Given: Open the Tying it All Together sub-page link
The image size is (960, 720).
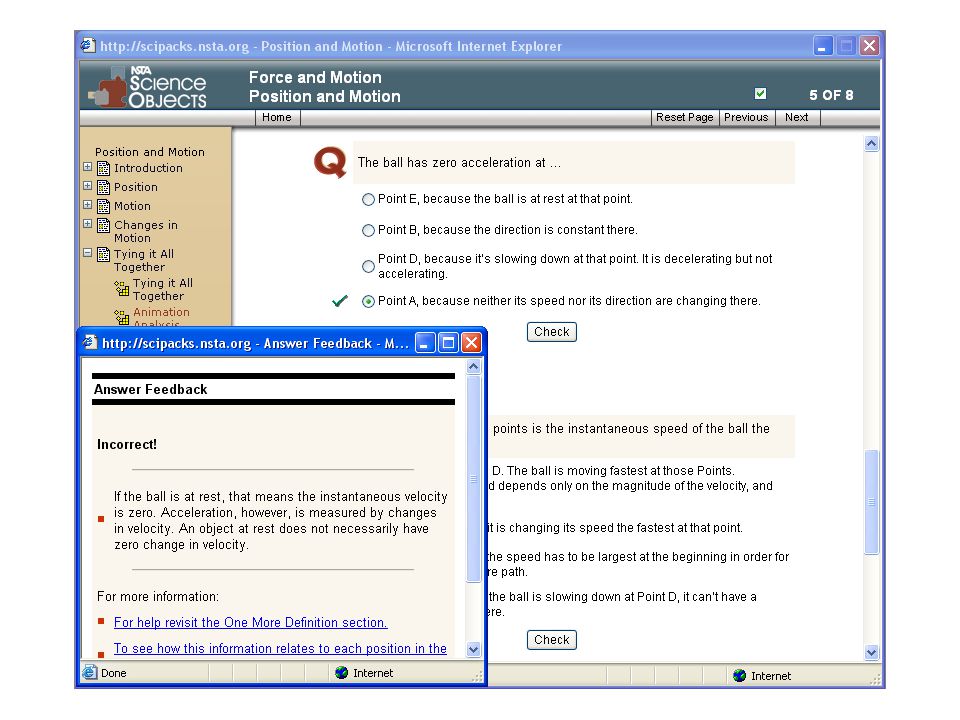Looking at the screenshot, I should [x=163, y=290].
